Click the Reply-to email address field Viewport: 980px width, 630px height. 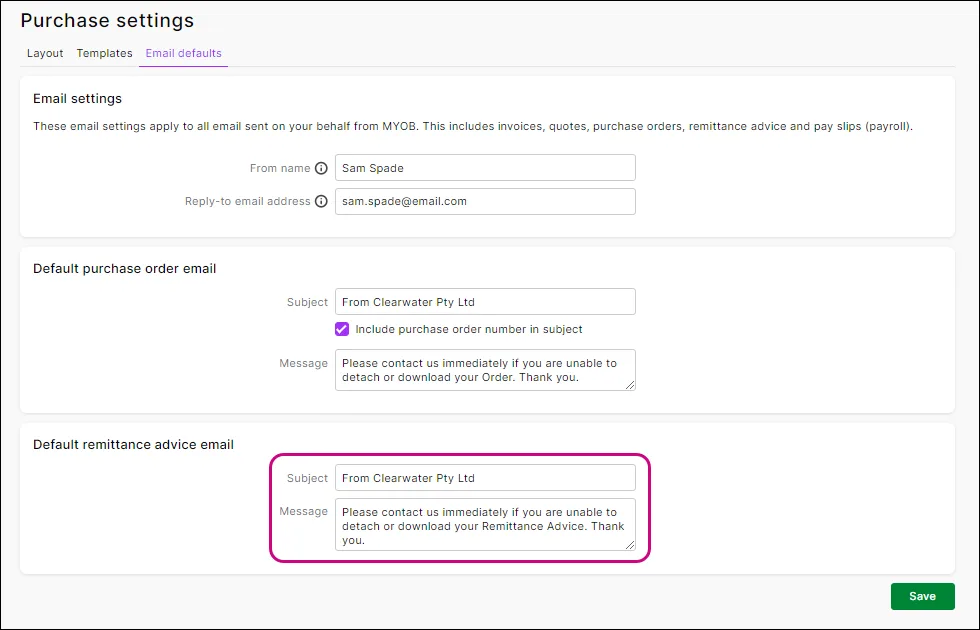pos(485,201)
